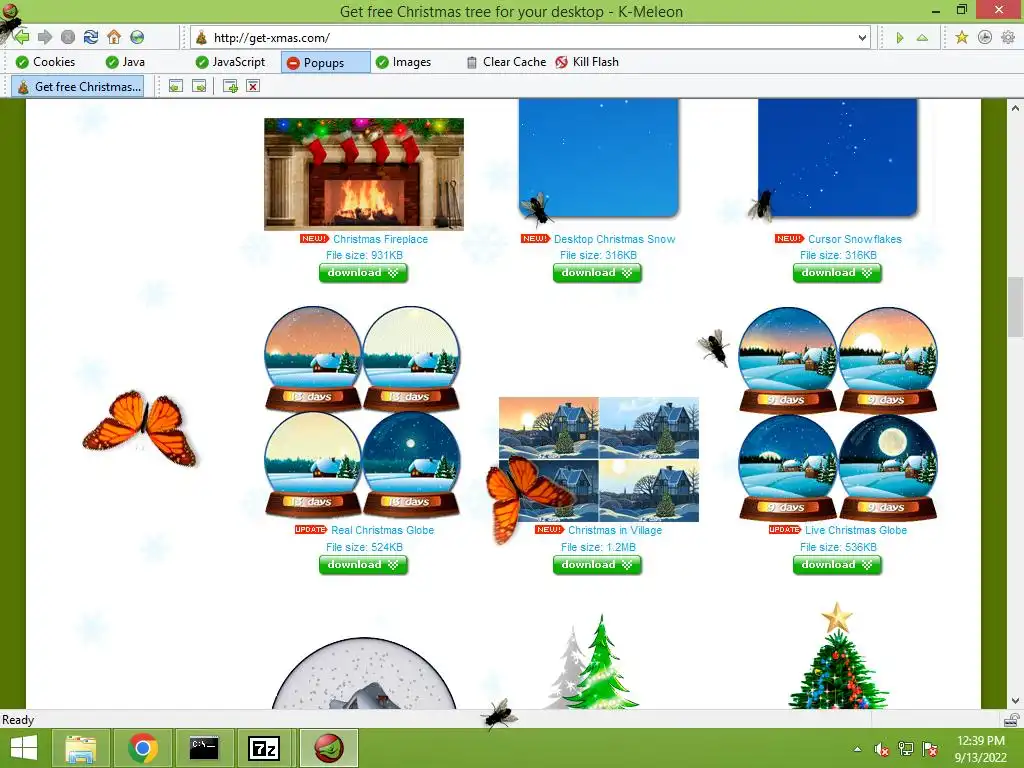Image resolution: width=1024 pixels, height=768 pixels.
Task: Toggle Images loading
Action: 403,62
